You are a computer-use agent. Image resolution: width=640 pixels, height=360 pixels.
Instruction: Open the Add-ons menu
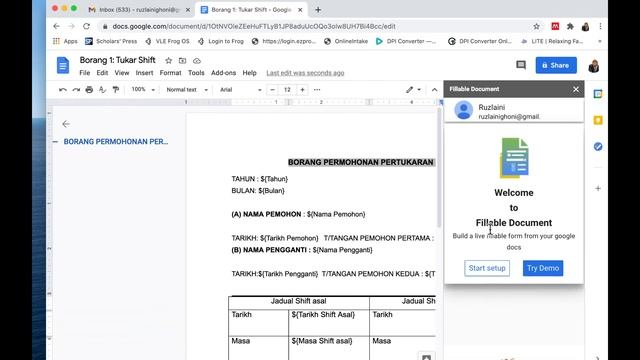click(223, 73)
